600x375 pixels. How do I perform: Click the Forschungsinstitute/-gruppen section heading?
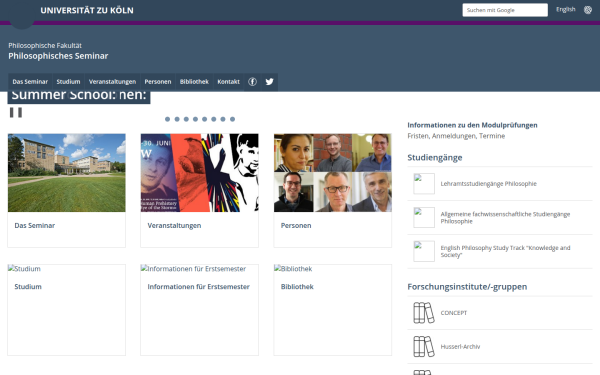467,287
